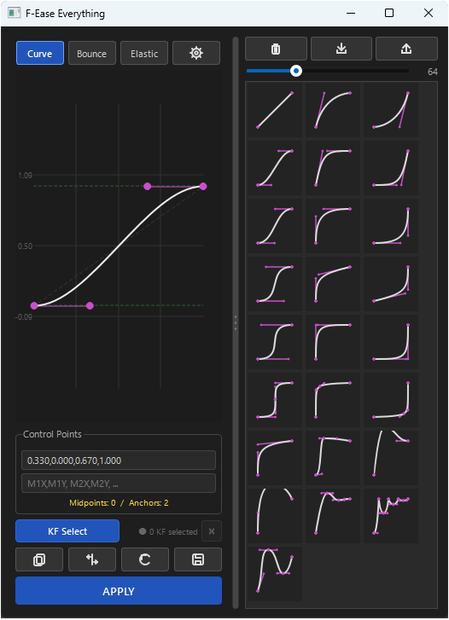Click the M1X,M1Y midpoints input field
This screenshot has height=620, width=449.
119,483
